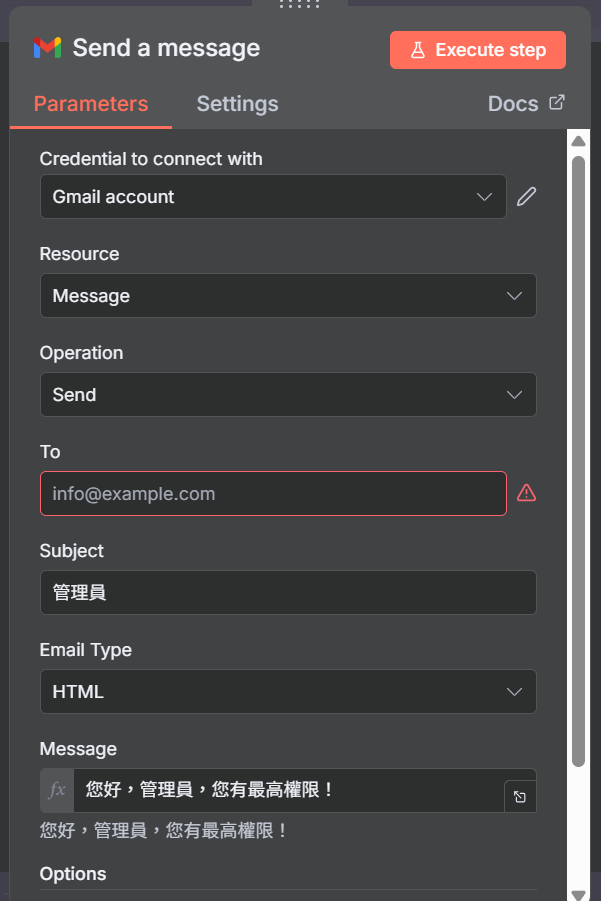Viewport: 601px width, 901px height.
Task: Click the scrollbar down arrow
Action: coord(579,894)
